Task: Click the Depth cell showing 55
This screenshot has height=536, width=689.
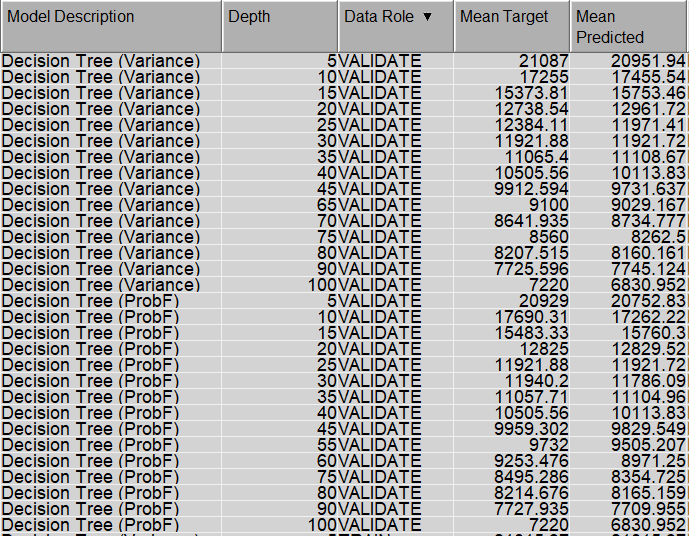Action: 326,445
